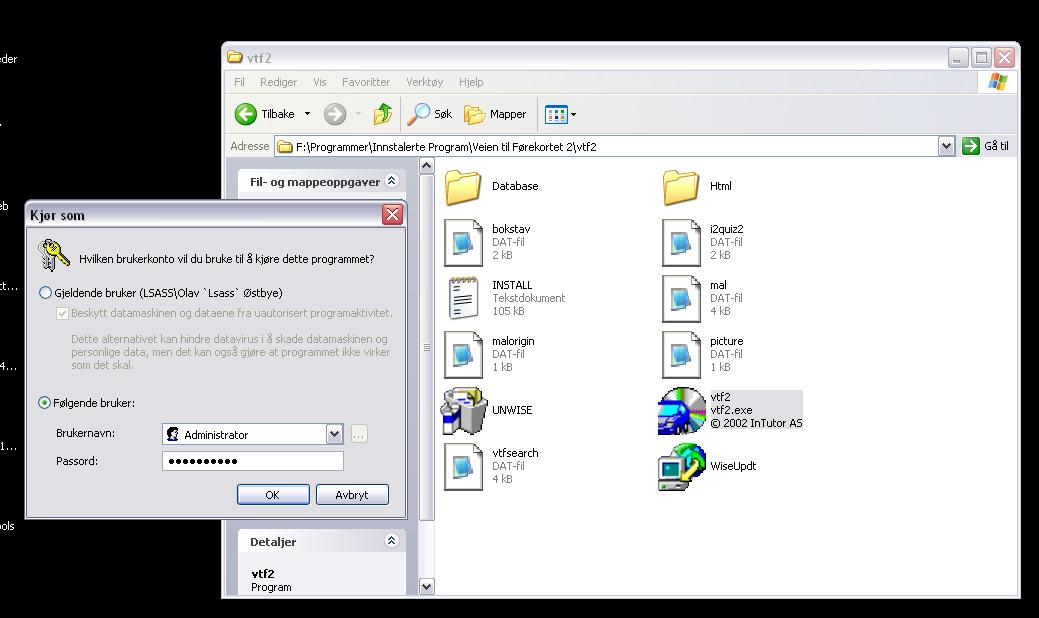The image size is (1039, 618).
Task: Click the Passord input field
Action: [x=252, y=461]
